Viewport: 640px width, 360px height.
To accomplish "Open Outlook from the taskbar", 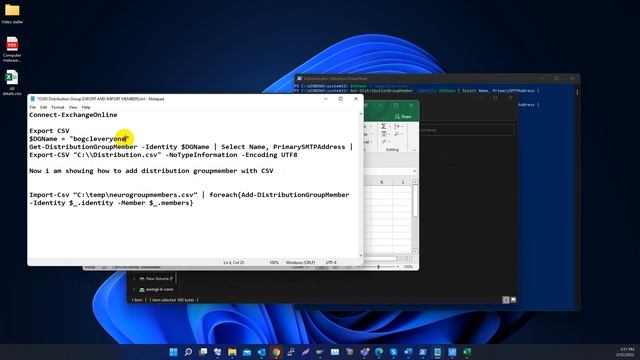I will coord(262,352).
